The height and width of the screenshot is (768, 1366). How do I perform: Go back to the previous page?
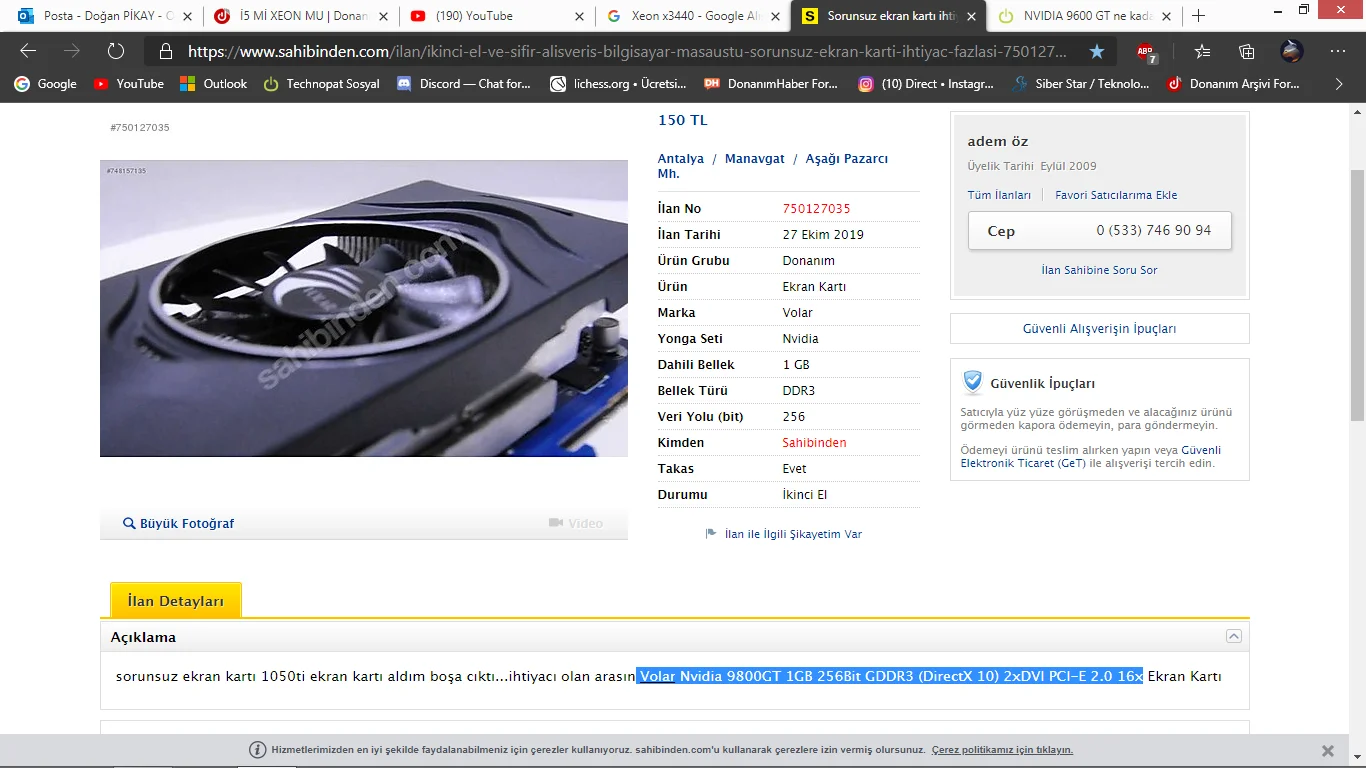[x=28, y=51]
